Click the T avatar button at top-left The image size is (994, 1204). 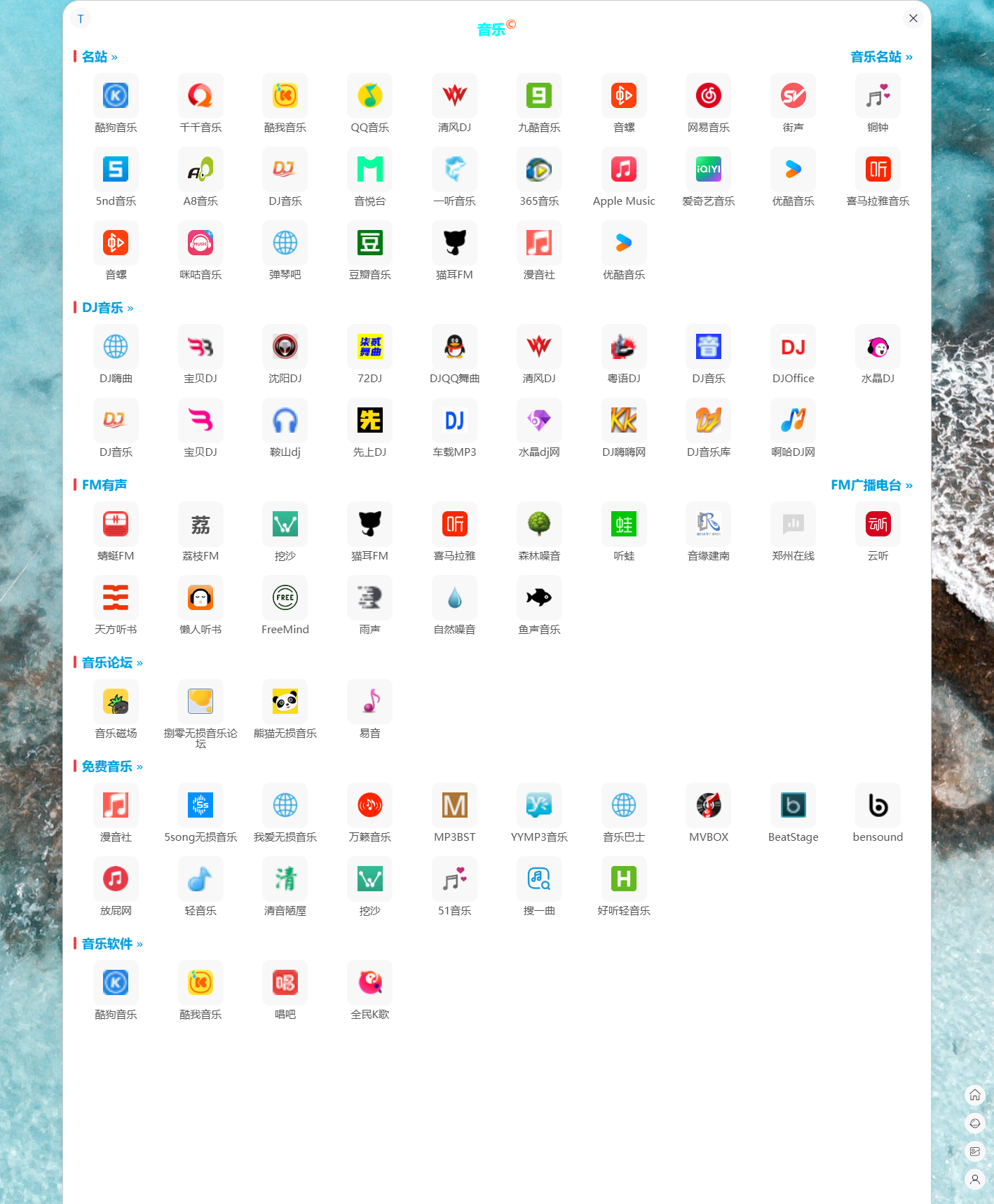81,19
